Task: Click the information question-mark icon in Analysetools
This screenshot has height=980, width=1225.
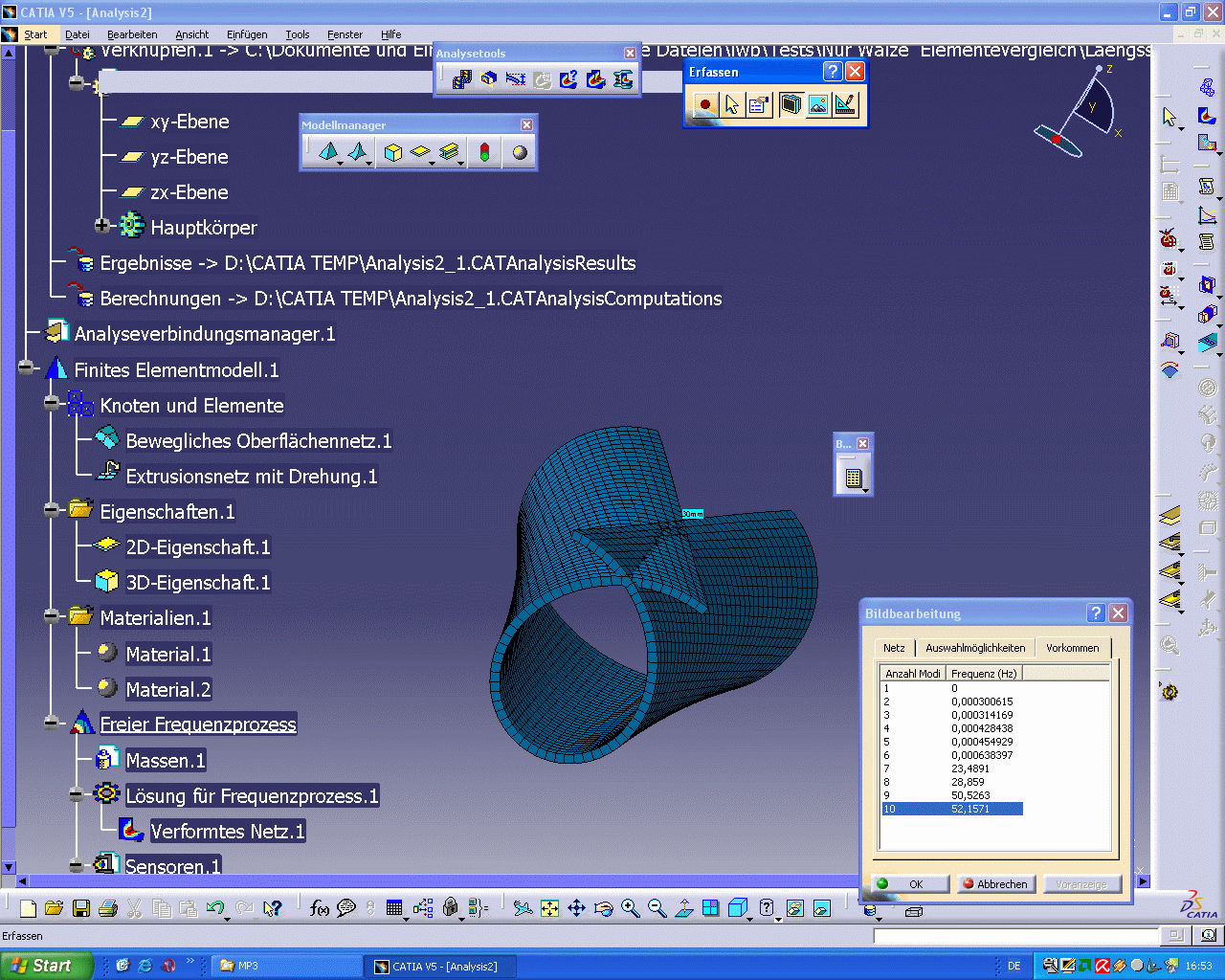Action: (x=568, y=78)
